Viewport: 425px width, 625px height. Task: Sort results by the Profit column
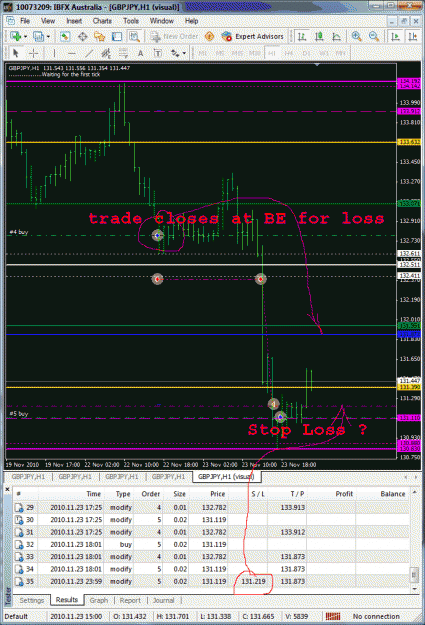[x=331, y=493]
